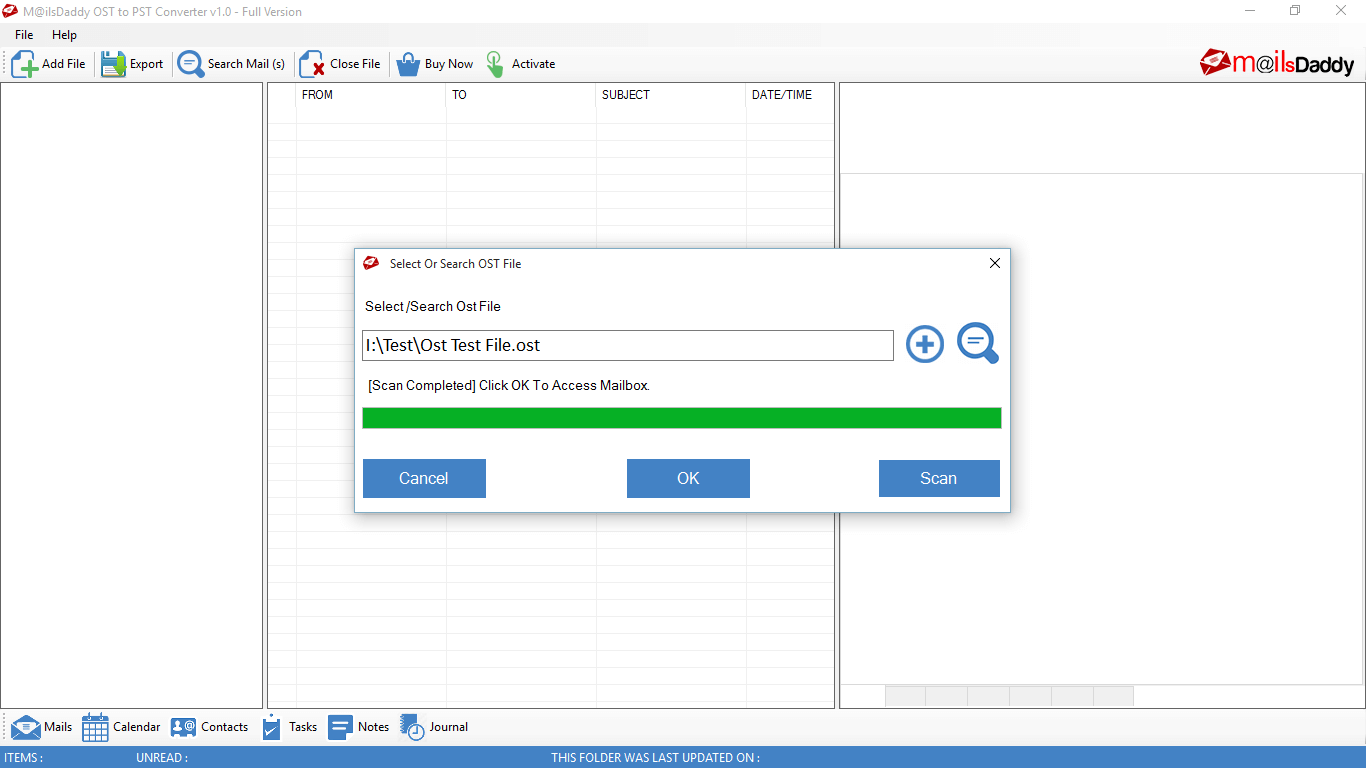Open the Help menu
Screen dimensions: 1366x768
pyautogui.click(x=64, y=35)
